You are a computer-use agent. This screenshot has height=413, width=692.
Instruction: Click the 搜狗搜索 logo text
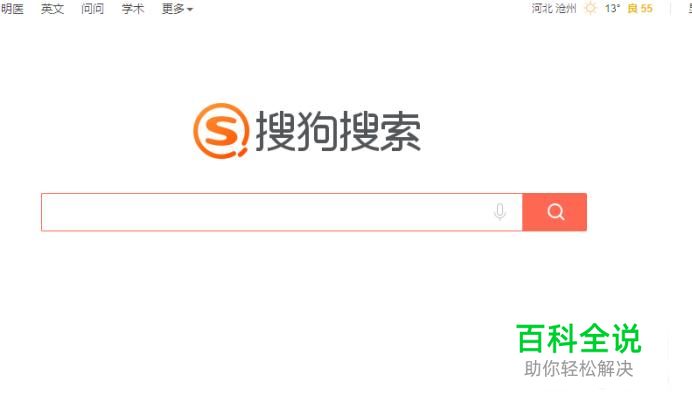coord(338,131)
